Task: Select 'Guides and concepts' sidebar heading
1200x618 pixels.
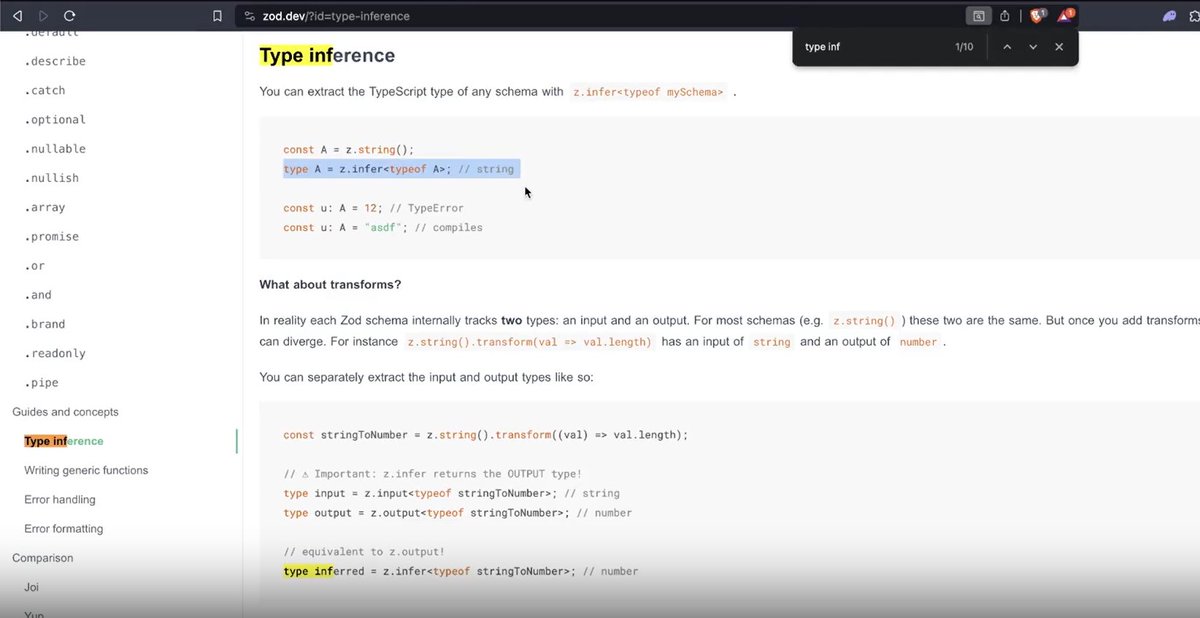Action: tap(65, 412)
